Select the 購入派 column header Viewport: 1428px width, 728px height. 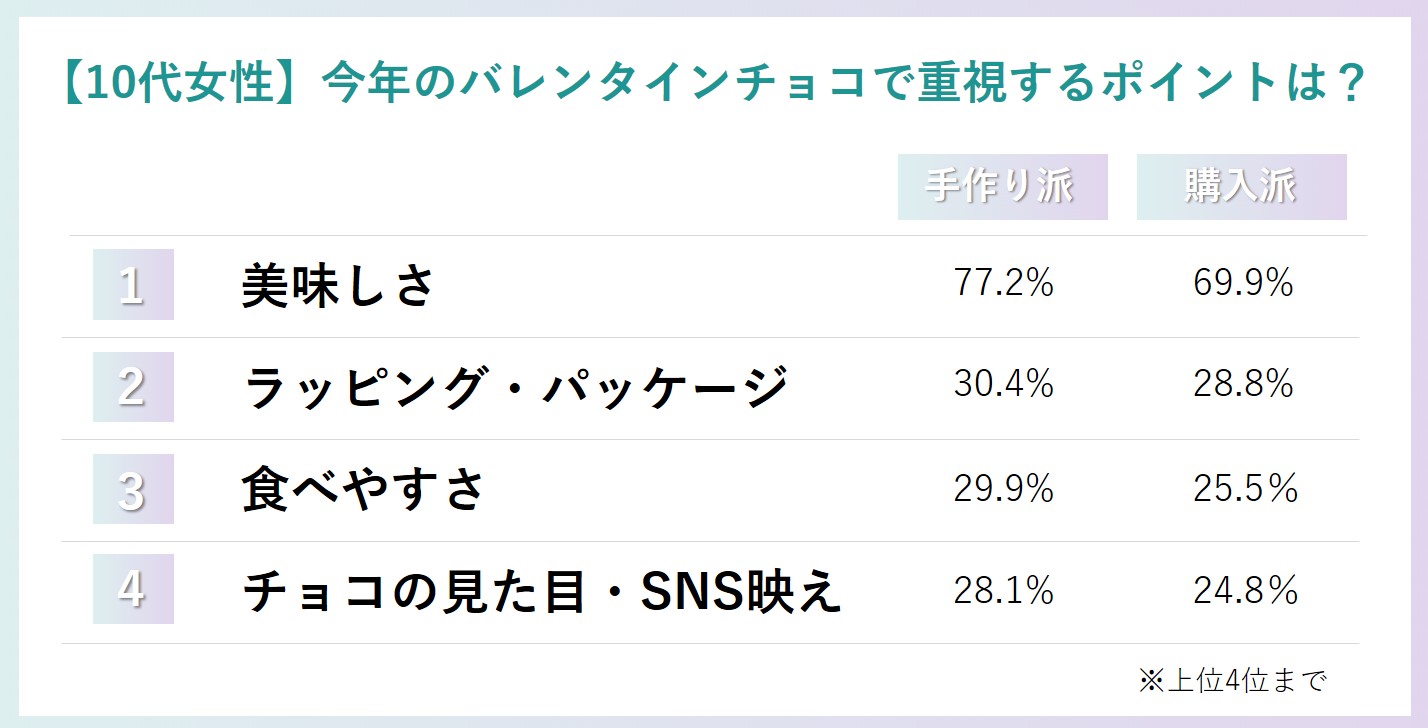point(1241,187)
